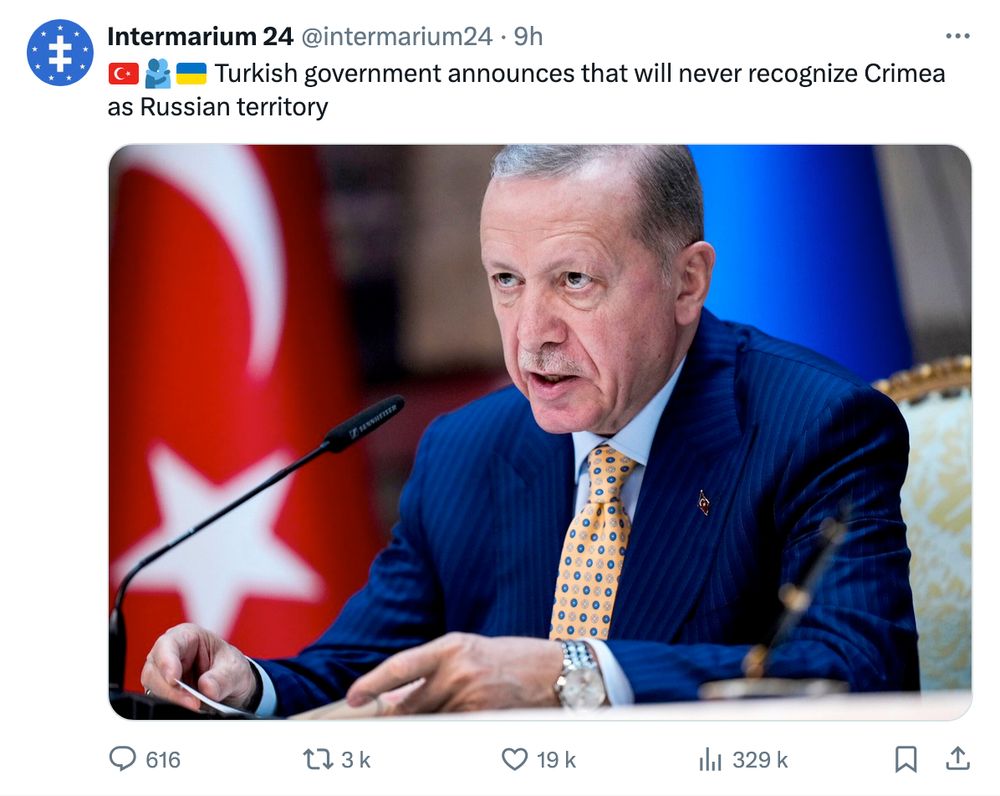The height and width of the screenshot is (796, 1000).
Task: Open the share upload icon
Action: coord(958,759)
